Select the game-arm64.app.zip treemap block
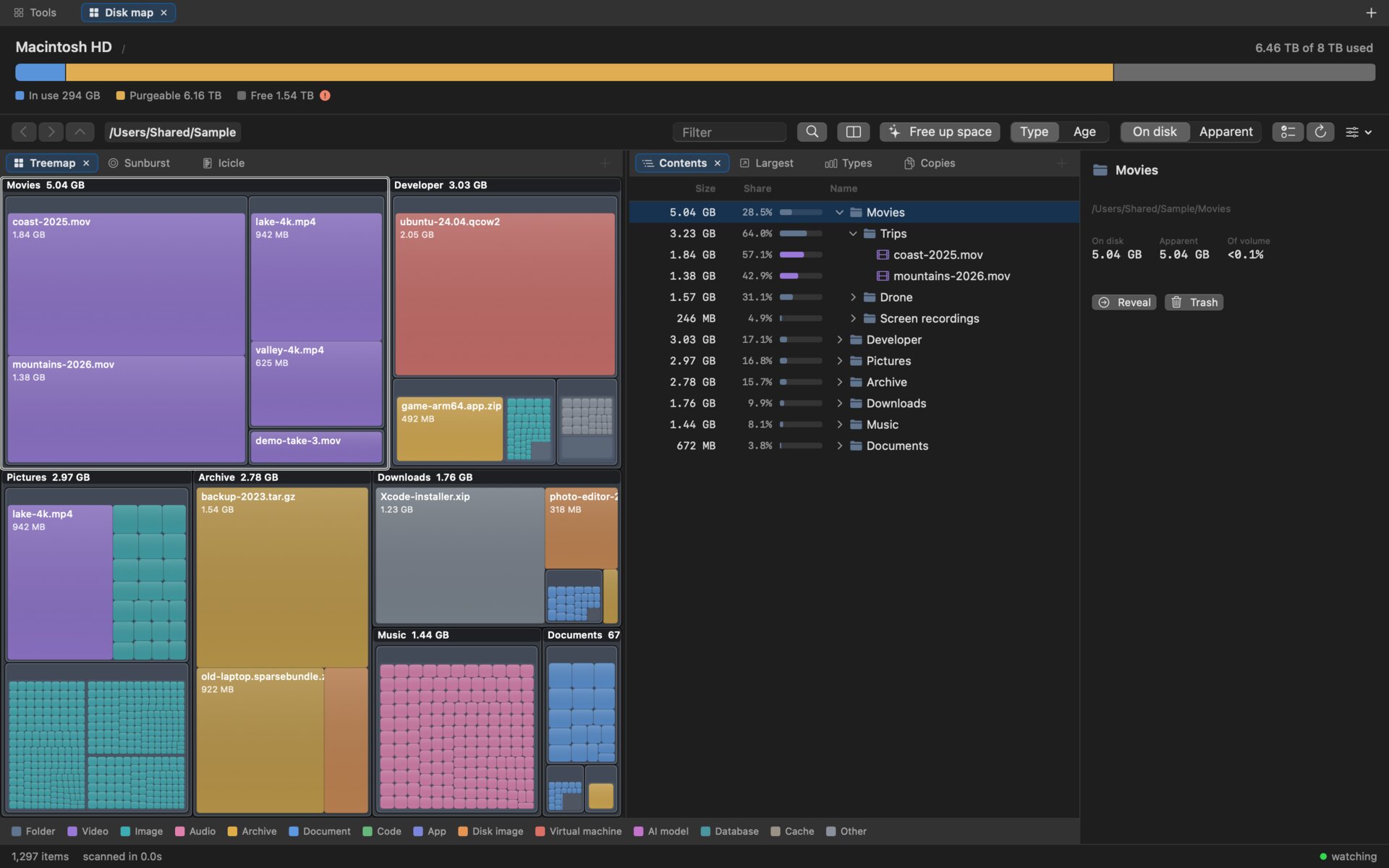 point(449,429)
